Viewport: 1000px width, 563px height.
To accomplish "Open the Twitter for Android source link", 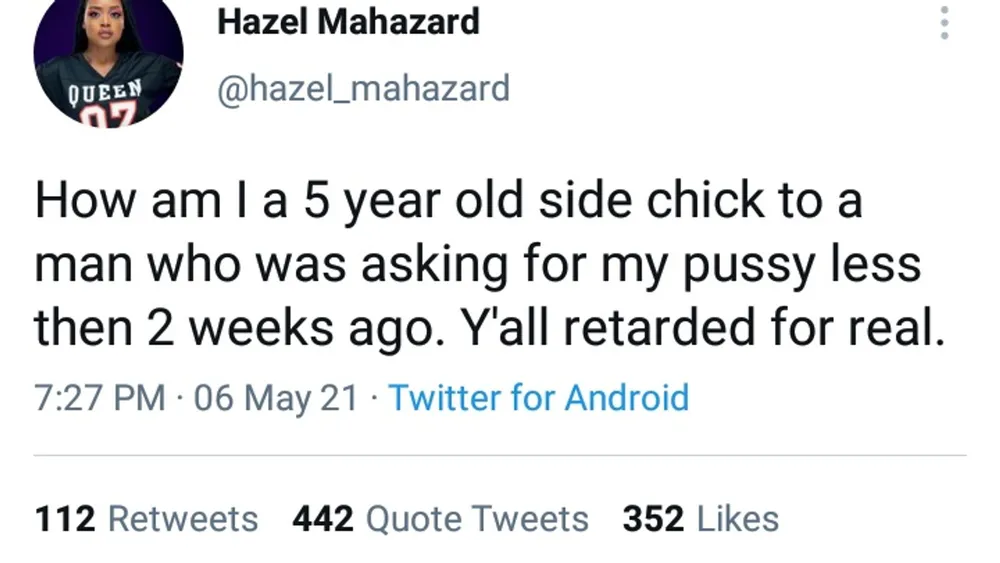I will point(538,398).
